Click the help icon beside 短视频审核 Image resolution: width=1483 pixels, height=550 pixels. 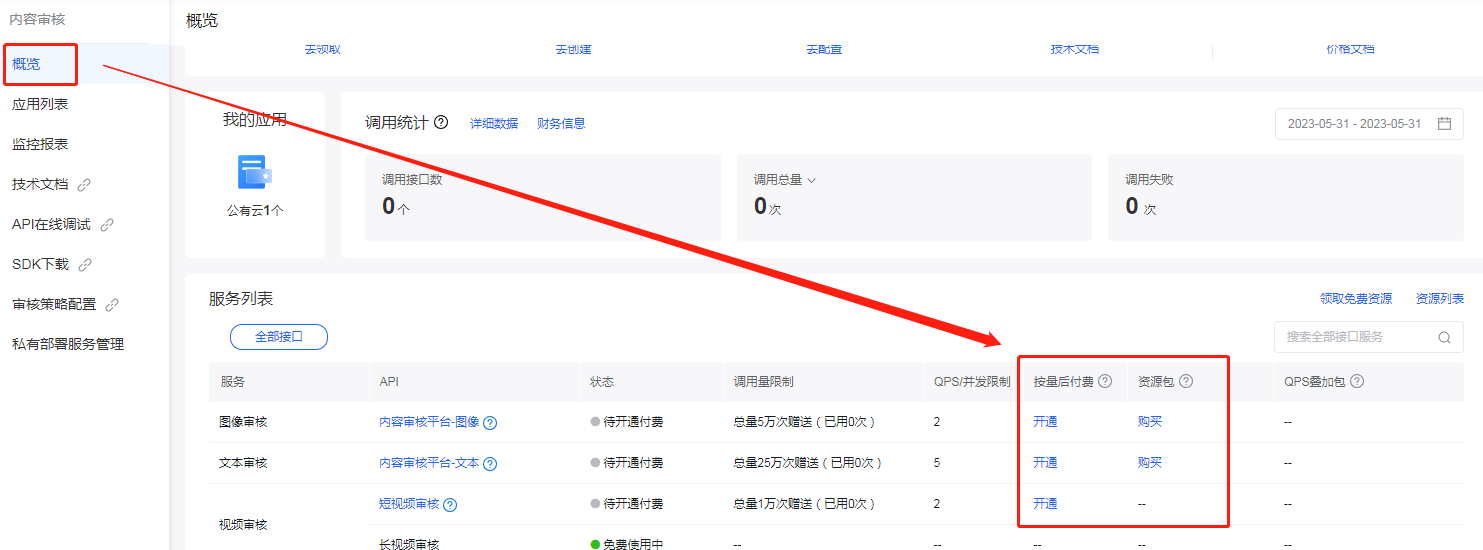tap(450, 504)
